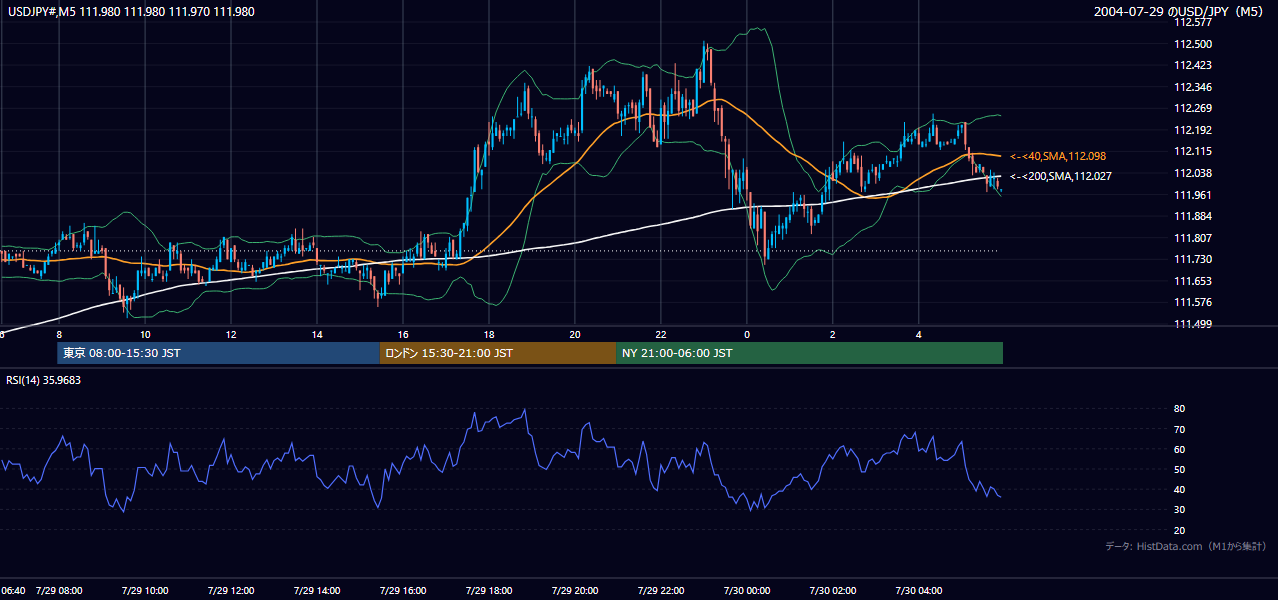This screenshot has height=600, width=1278.
Task: Click price axis value 112.269
Action: pos(1193,109)
